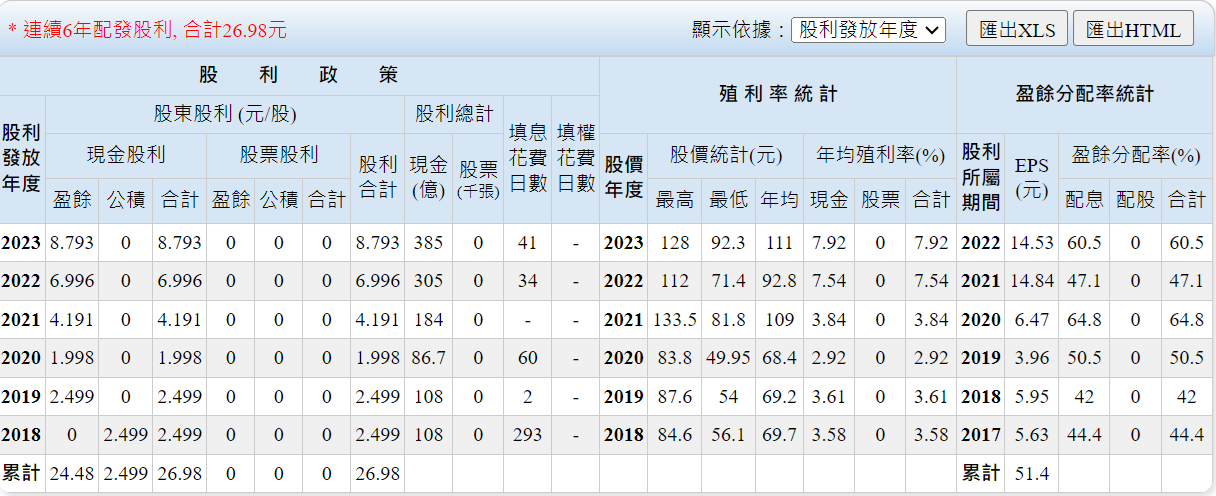Click the EPS(元) column header
1216x496 pixels.
1031,177
